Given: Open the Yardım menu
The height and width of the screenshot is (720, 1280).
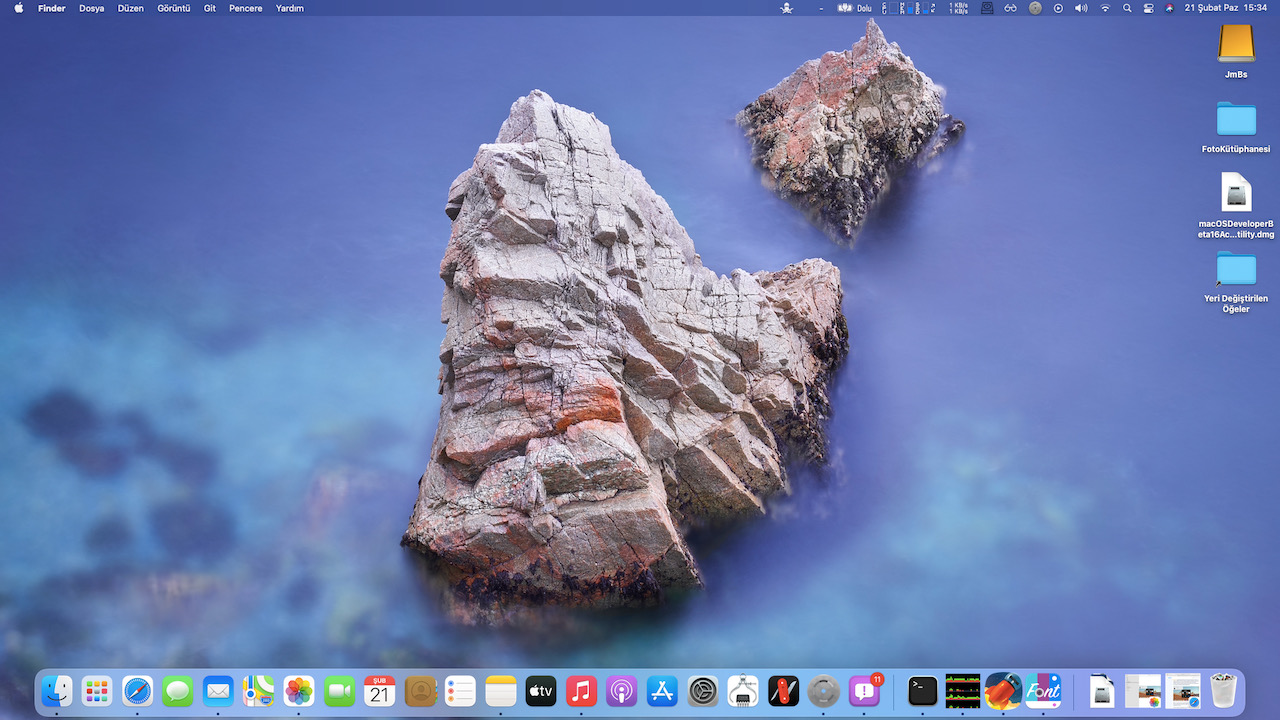Looking at the screenshot, I should point(290,8).
